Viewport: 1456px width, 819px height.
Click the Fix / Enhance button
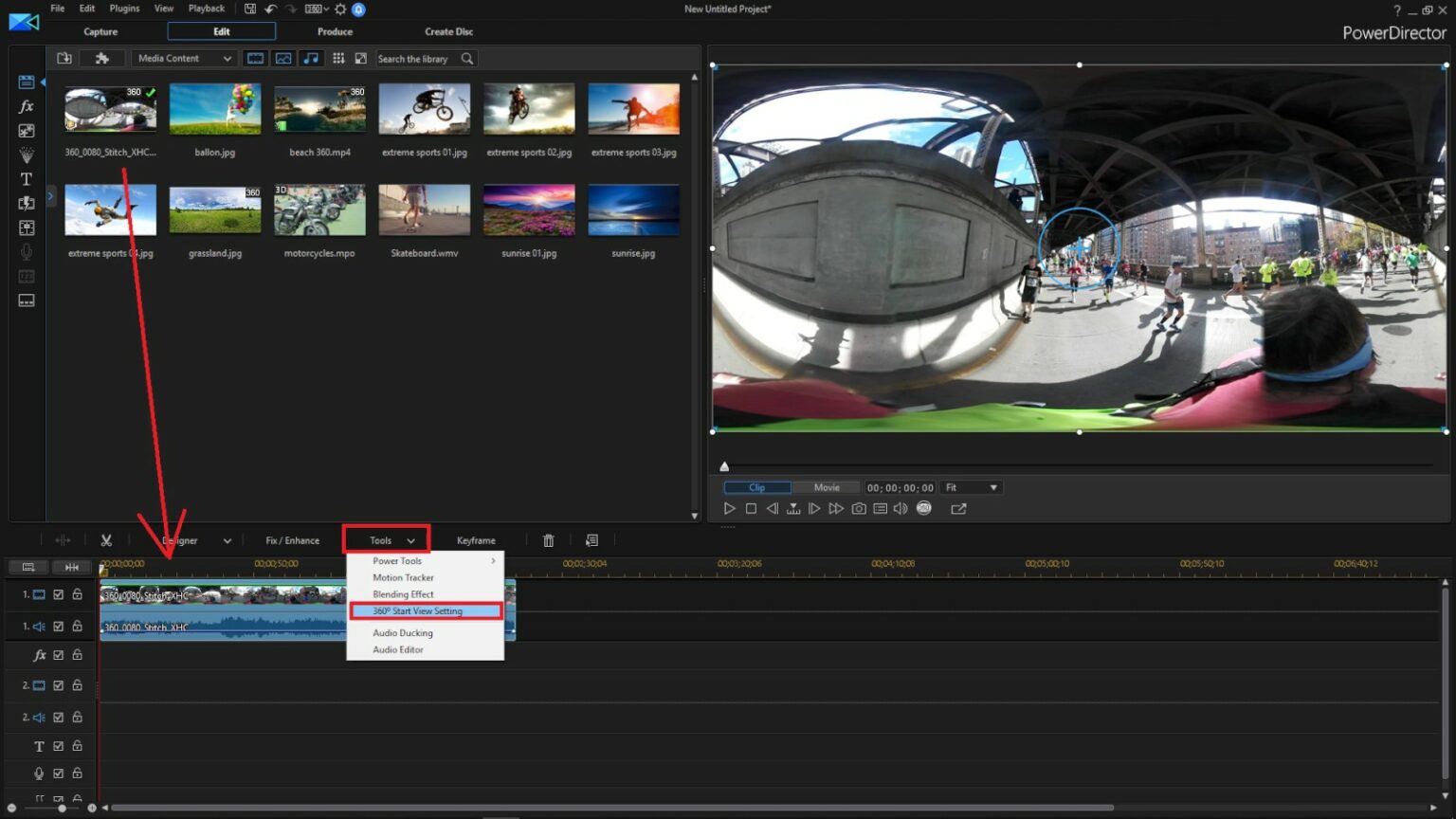pyautogui.click(x=292, y=540)
